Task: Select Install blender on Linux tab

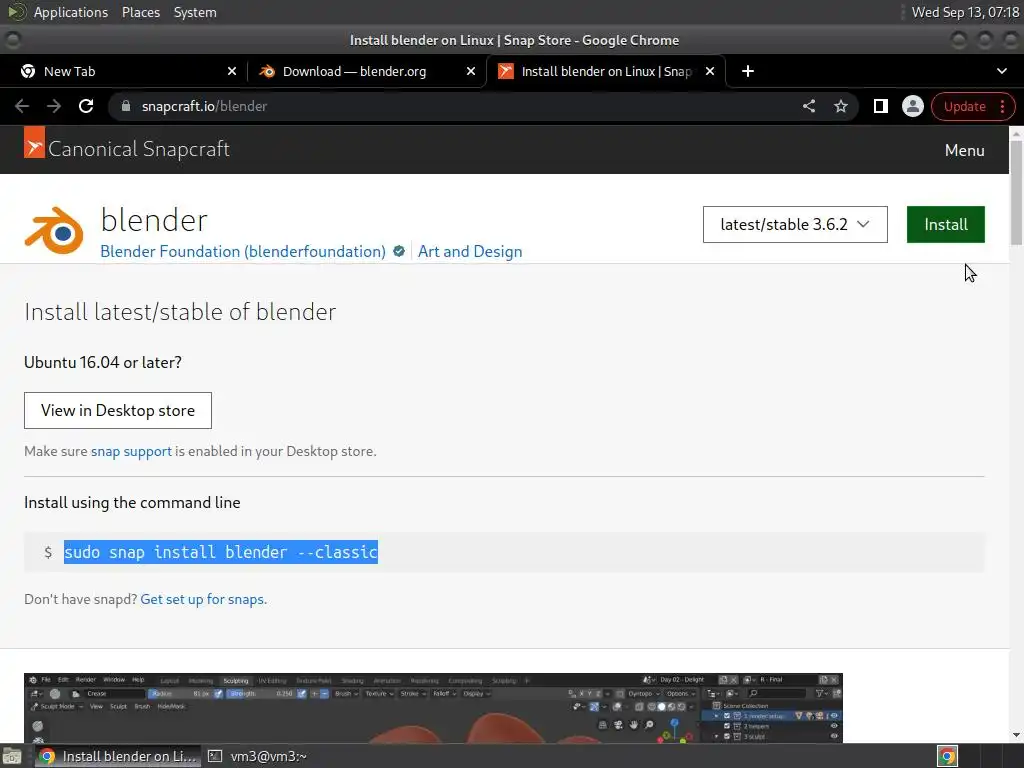Action: [x=604, y=71]
